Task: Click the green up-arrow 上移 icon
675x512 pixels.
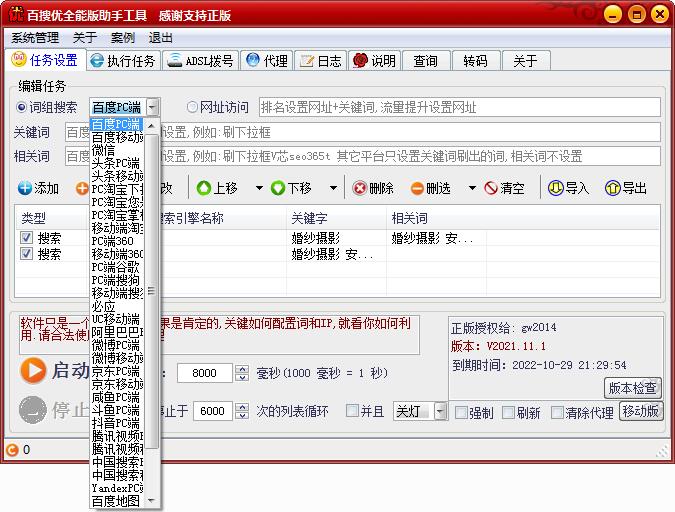Action: (204, 188)
